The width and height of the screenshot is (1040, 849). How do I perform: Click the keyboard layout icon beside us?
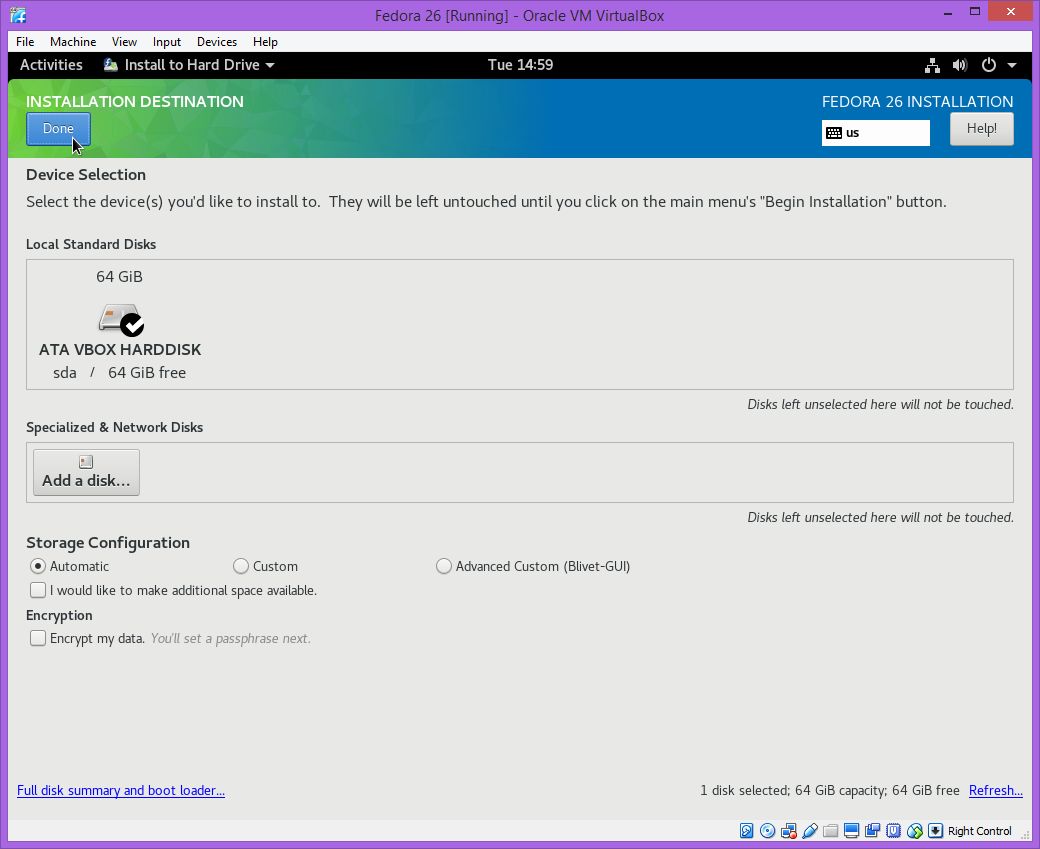[x=834, y=133]
